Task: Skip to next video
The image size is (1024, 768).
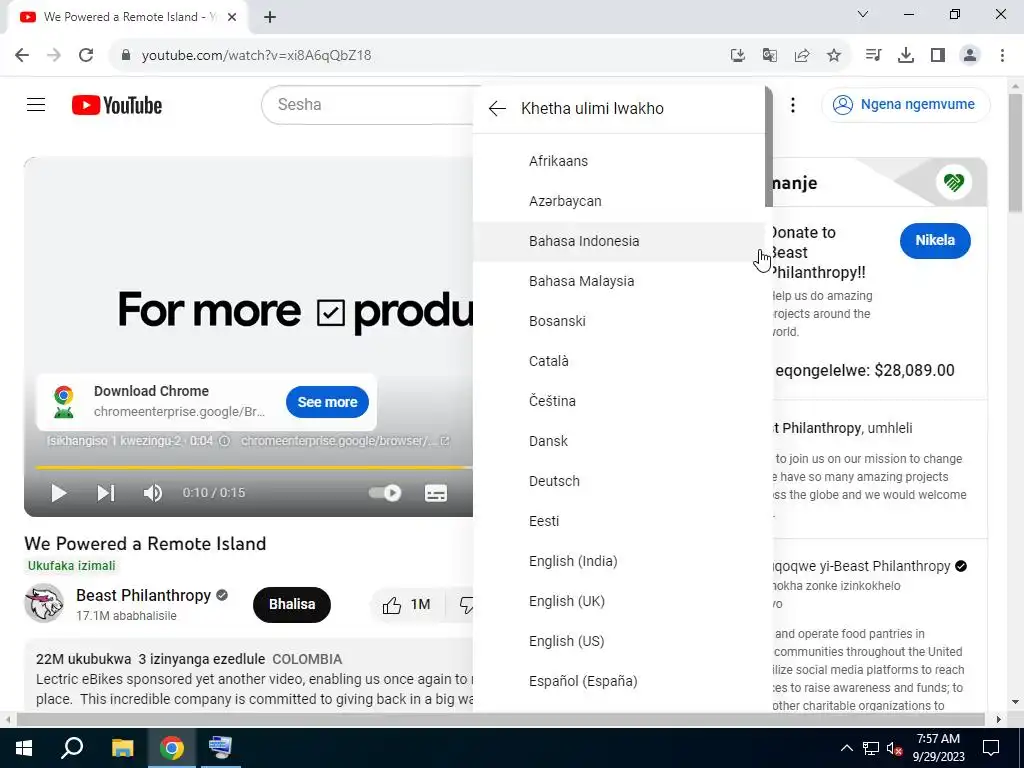Action: (106, 493)
